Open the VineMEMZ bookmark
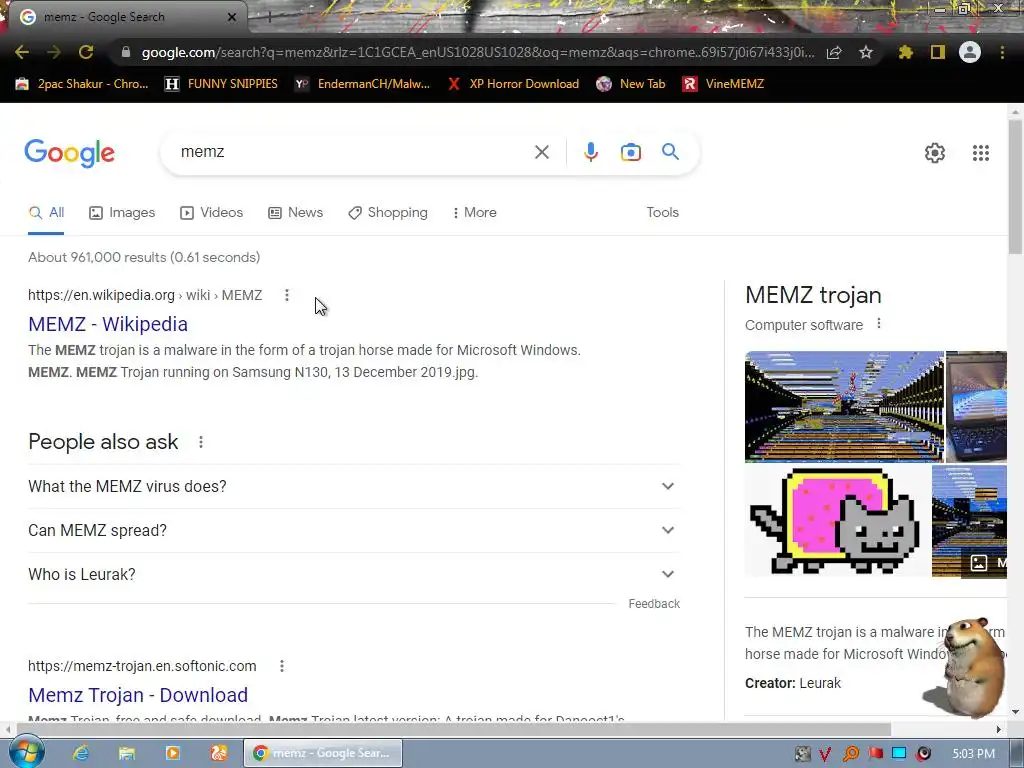Screen dimensions: 1024x768 (x=723, y=84)
